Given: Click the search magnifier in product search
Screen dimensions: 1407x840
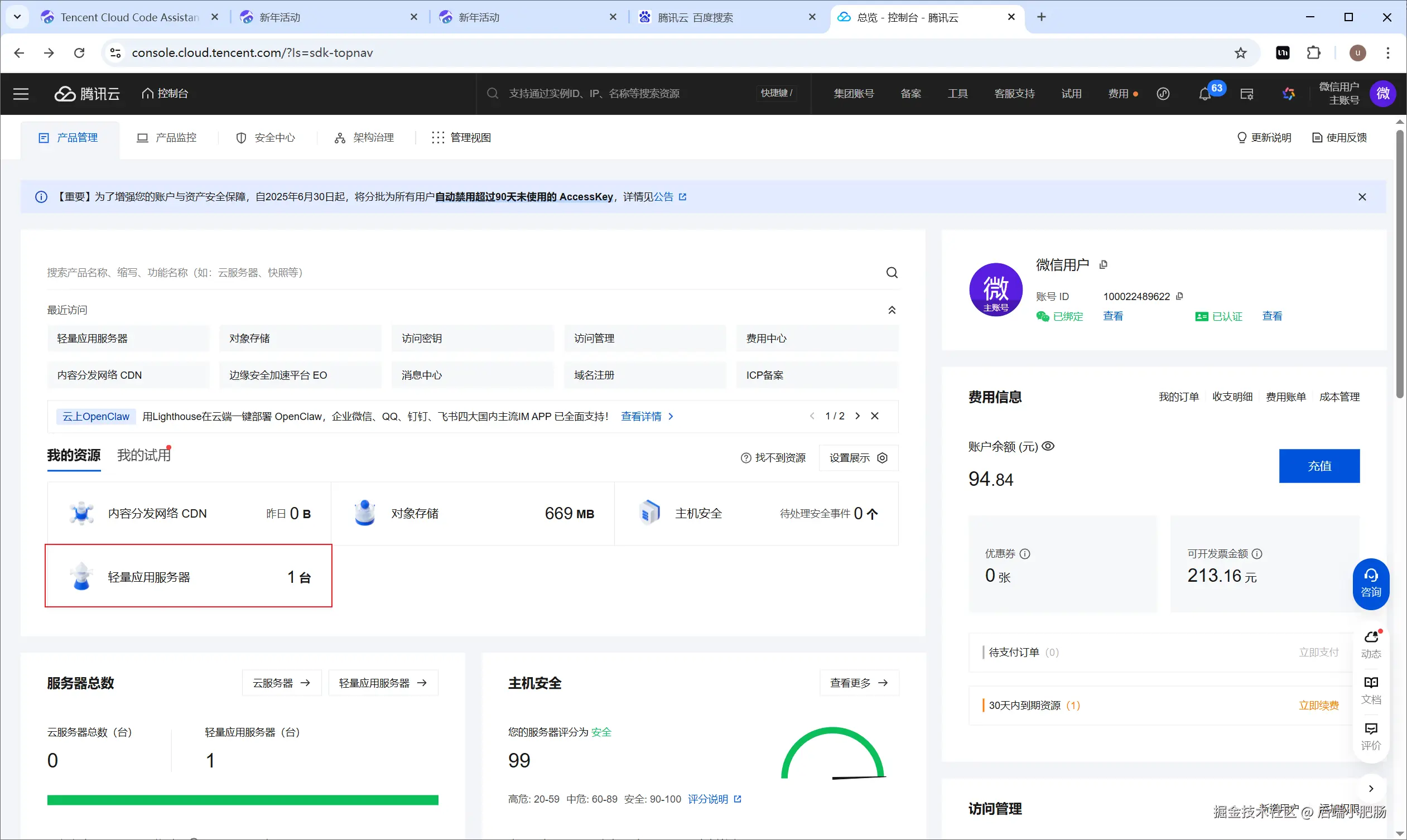Looking at the screenshot, I should click(x=892, y=273).
